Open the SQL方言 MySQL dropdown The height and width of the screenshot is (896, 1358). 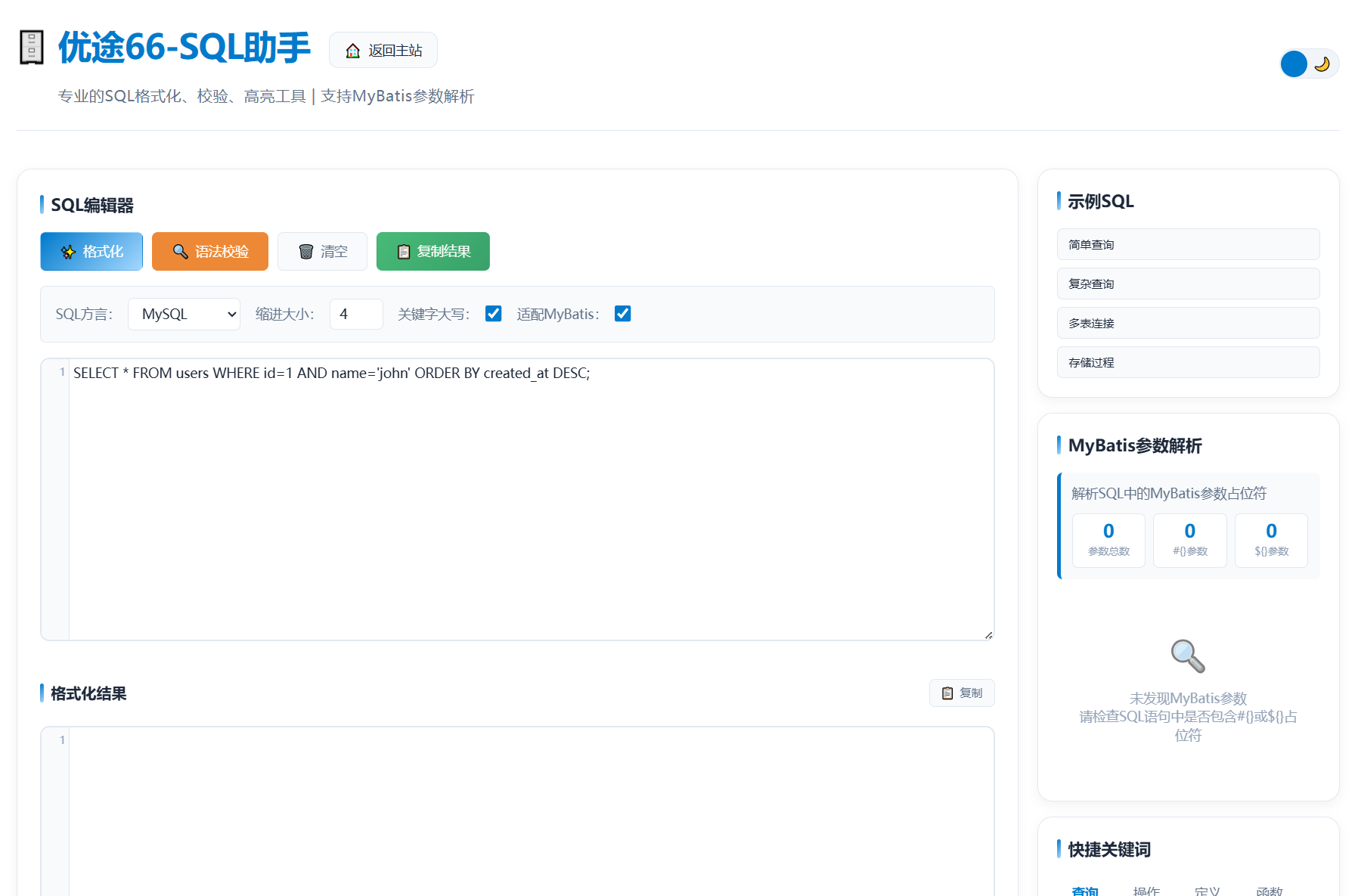(x=184, y=314)
